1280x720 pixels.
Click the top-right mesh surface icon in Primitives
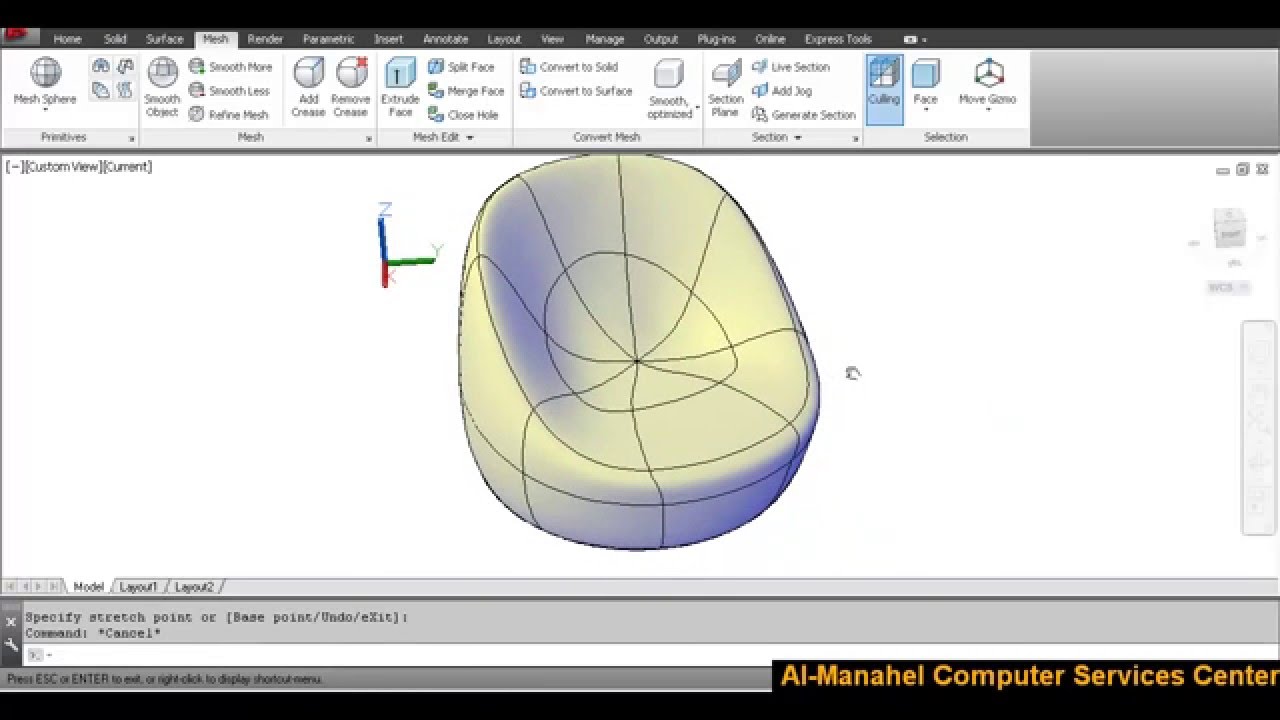[125, 67]
